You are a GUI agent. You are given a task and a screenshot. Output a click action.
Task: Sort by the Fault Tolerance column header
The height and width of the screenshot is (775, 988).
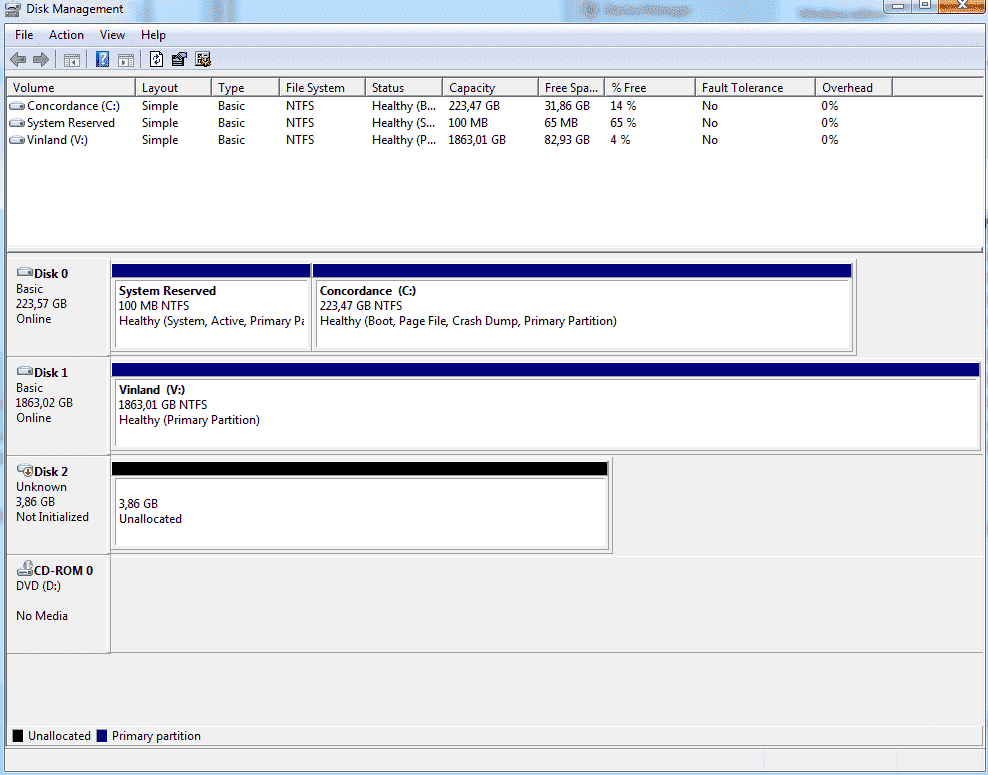click(755, 88)
